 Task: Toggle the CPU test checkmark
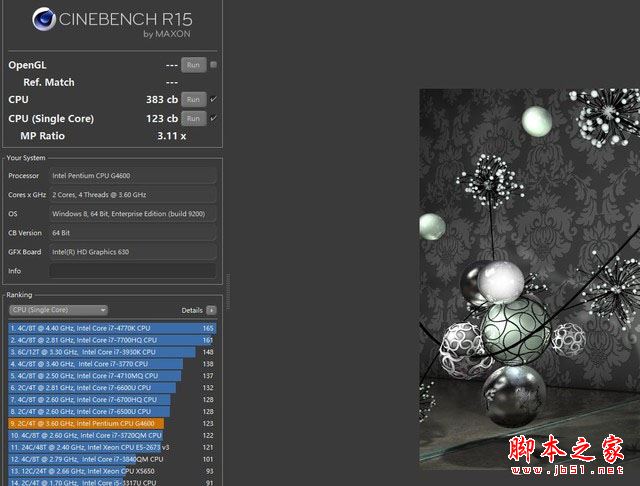click(x=213, y=99)
